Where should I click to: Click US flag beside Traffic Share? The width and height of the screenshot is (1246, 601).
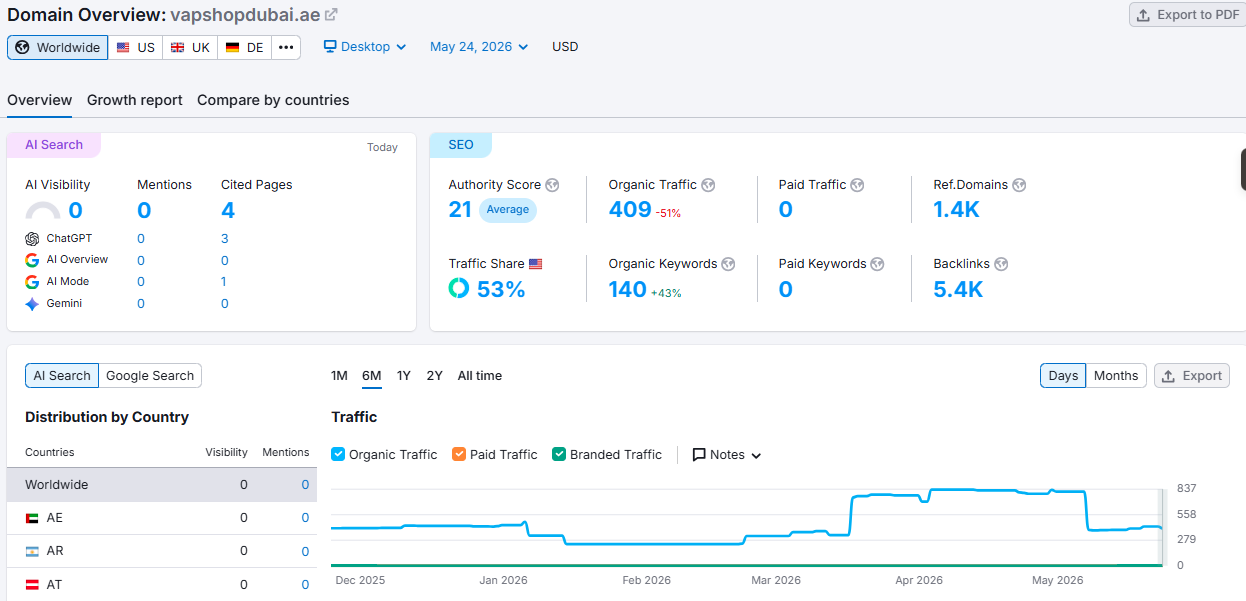pyautogui.click(x=536, y=264)
